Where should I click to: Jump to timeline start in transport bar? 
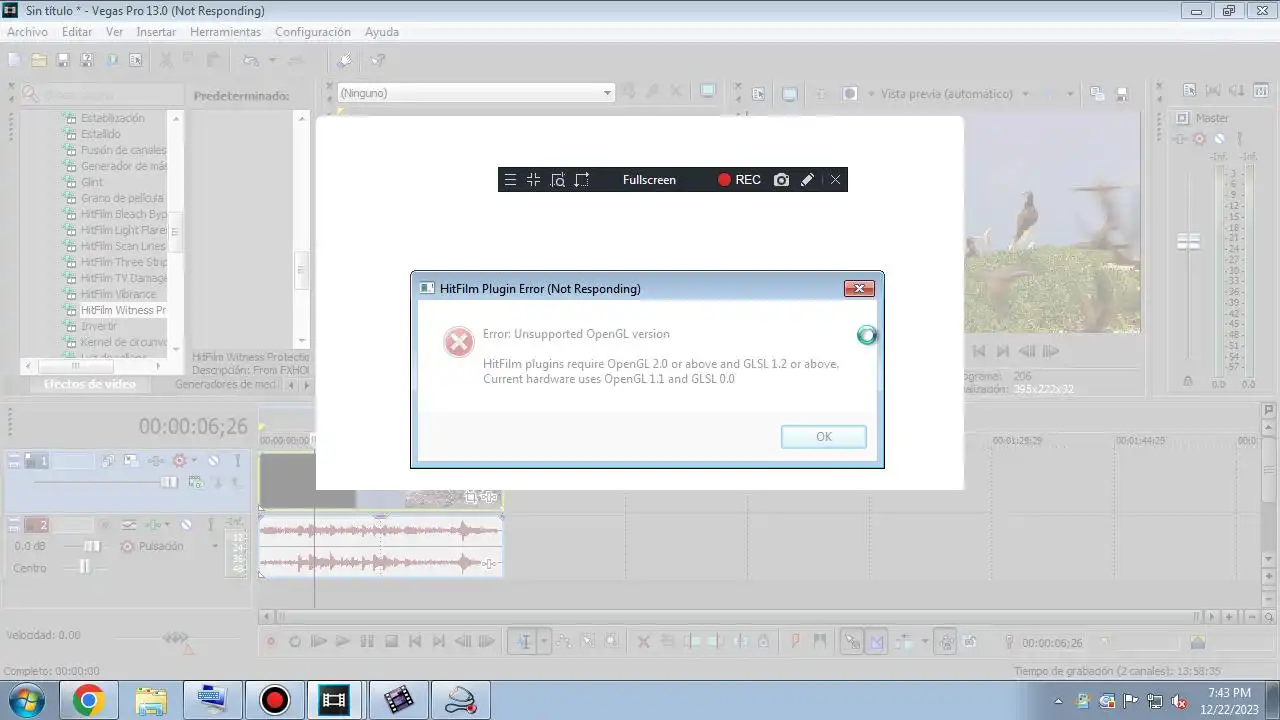[415, 642]
